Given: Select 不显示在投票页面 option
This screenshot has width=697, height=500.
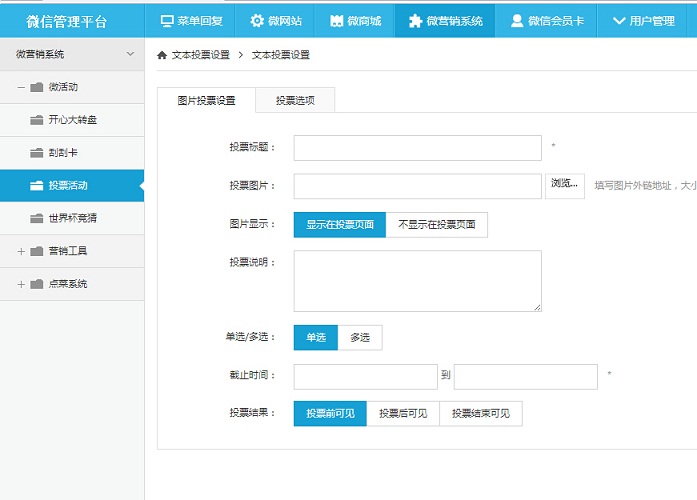Looking at the screenshot, I should (x=437, y=224).
